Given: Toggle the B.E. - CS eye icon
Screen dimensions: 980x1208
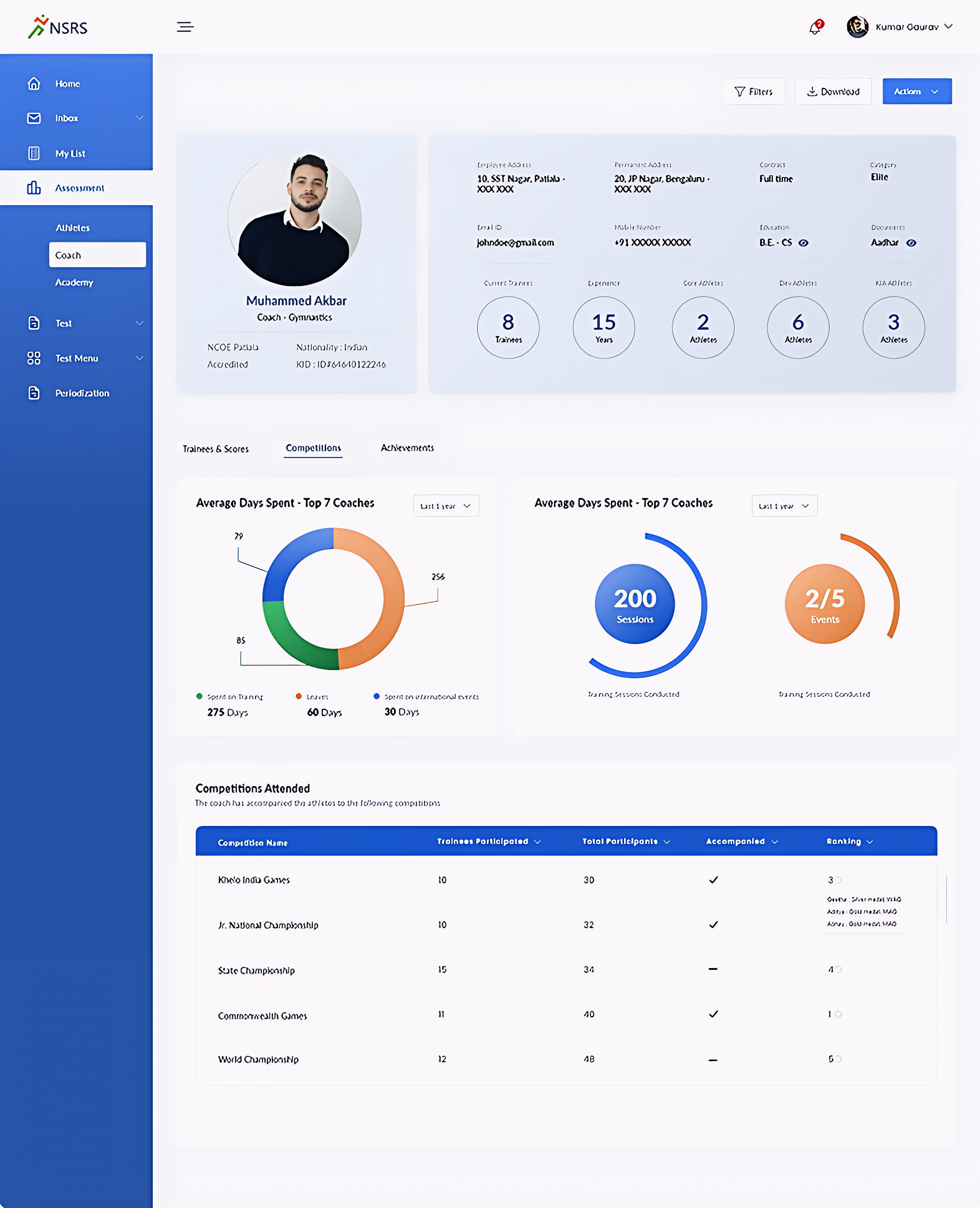Looking at the screenshot, I should [x=803, y=243].
